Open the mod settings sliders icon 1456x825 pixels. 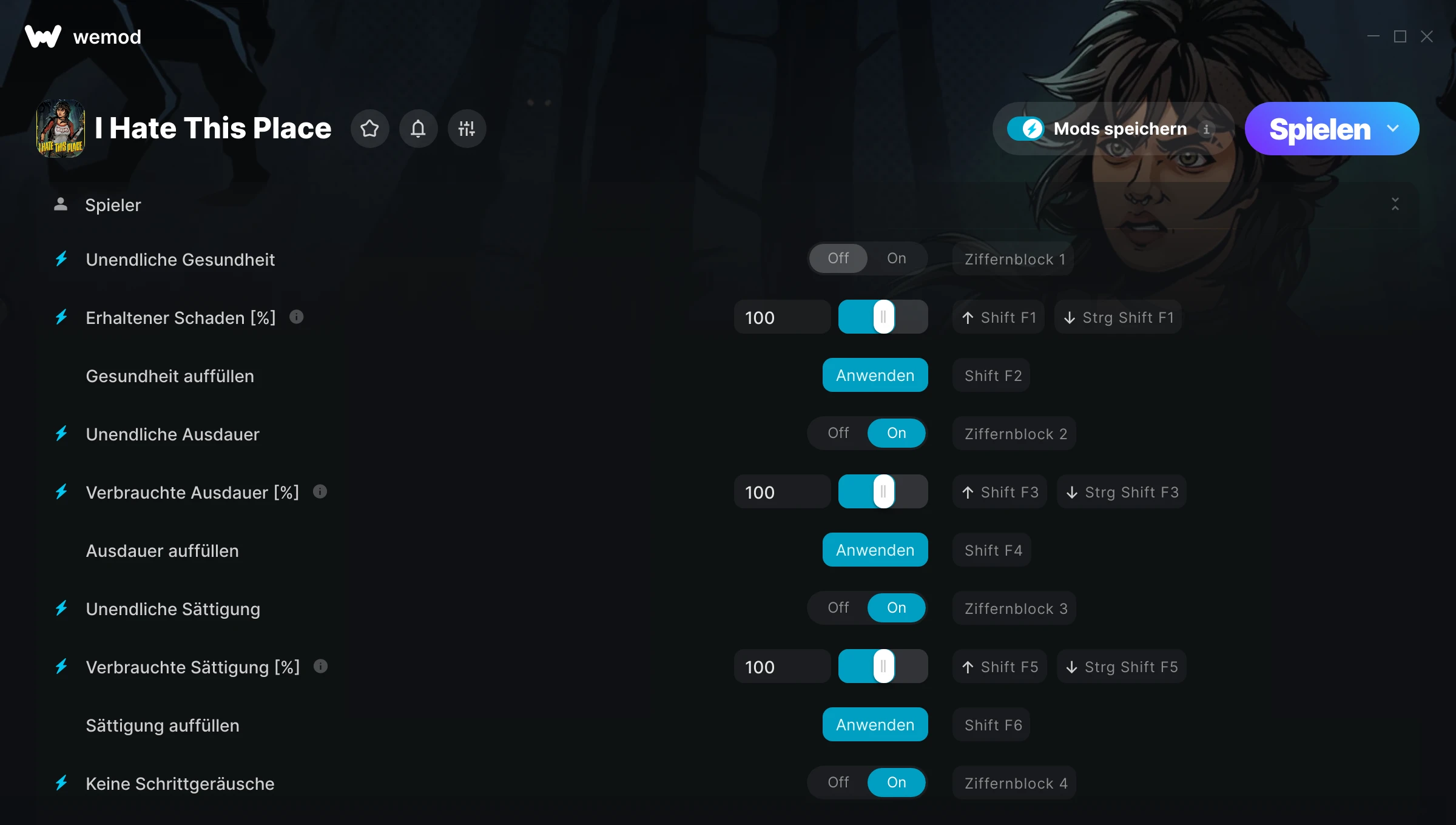pos(467,129)
